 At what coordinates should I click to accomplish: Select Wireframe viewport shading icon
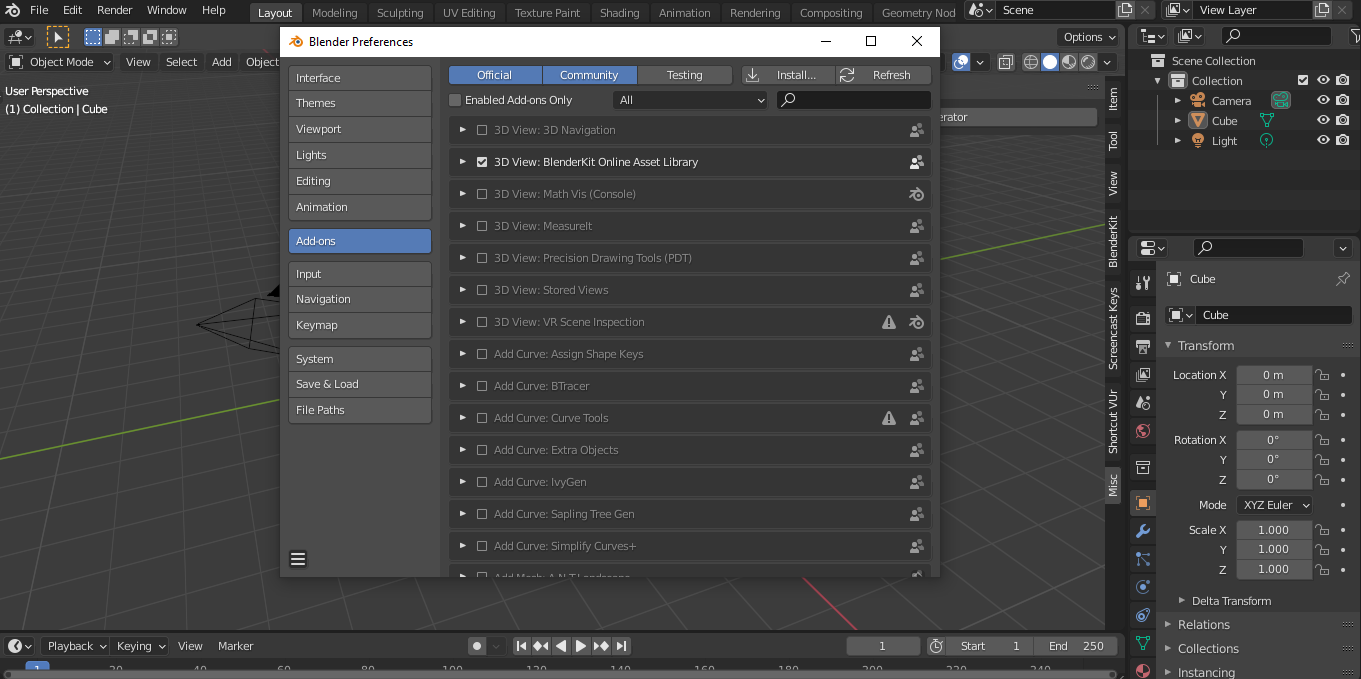point(1031,62)
